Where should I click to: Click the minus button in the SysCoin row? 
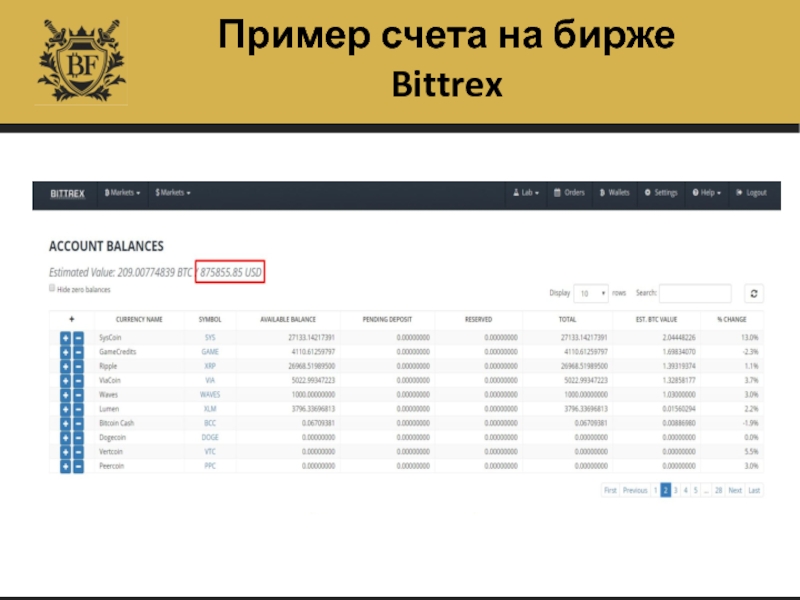coord(78,338)
